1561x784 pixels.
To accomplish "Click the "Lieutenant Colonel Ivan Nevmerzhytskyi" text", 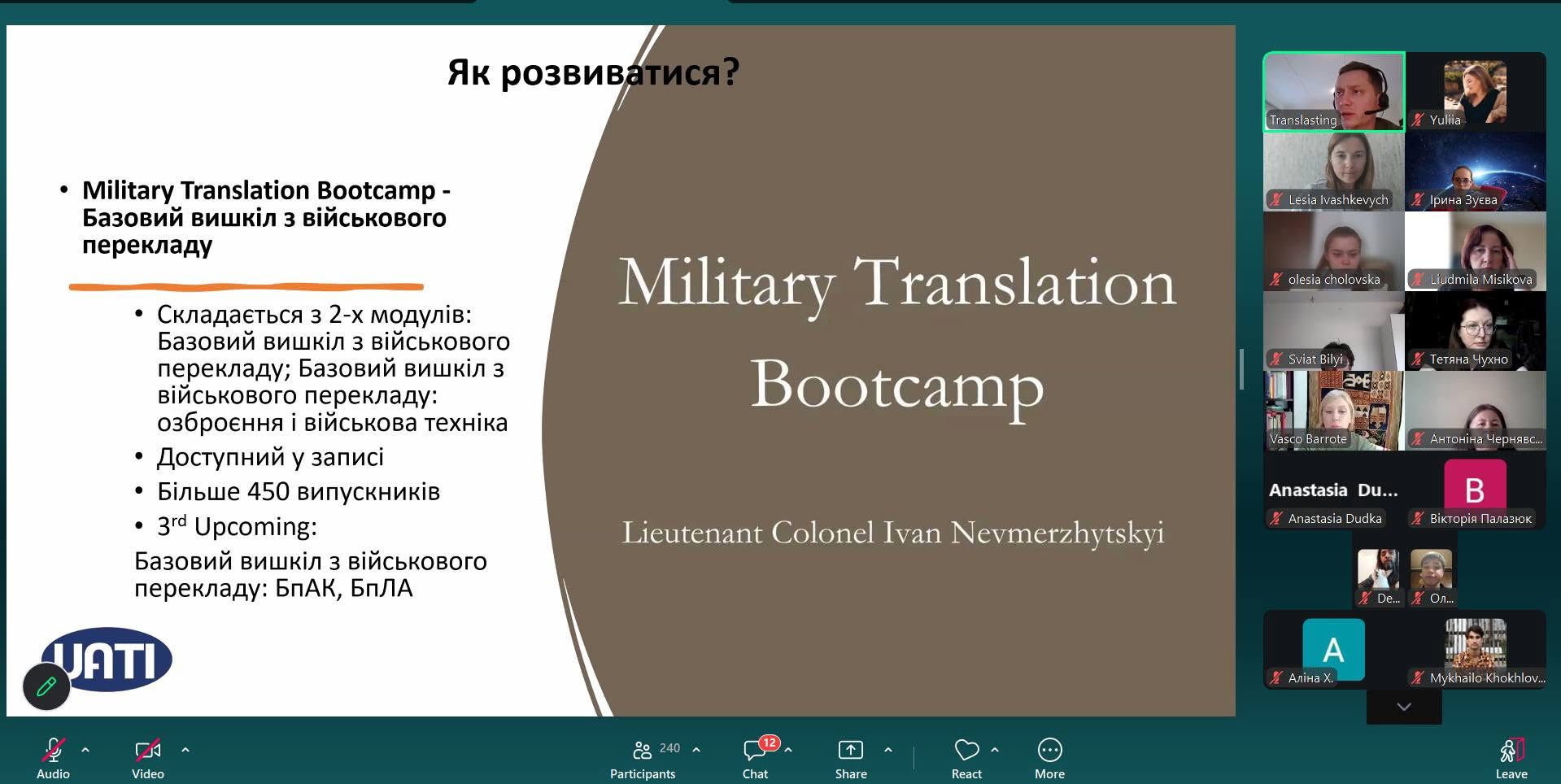I will [893, 534].
